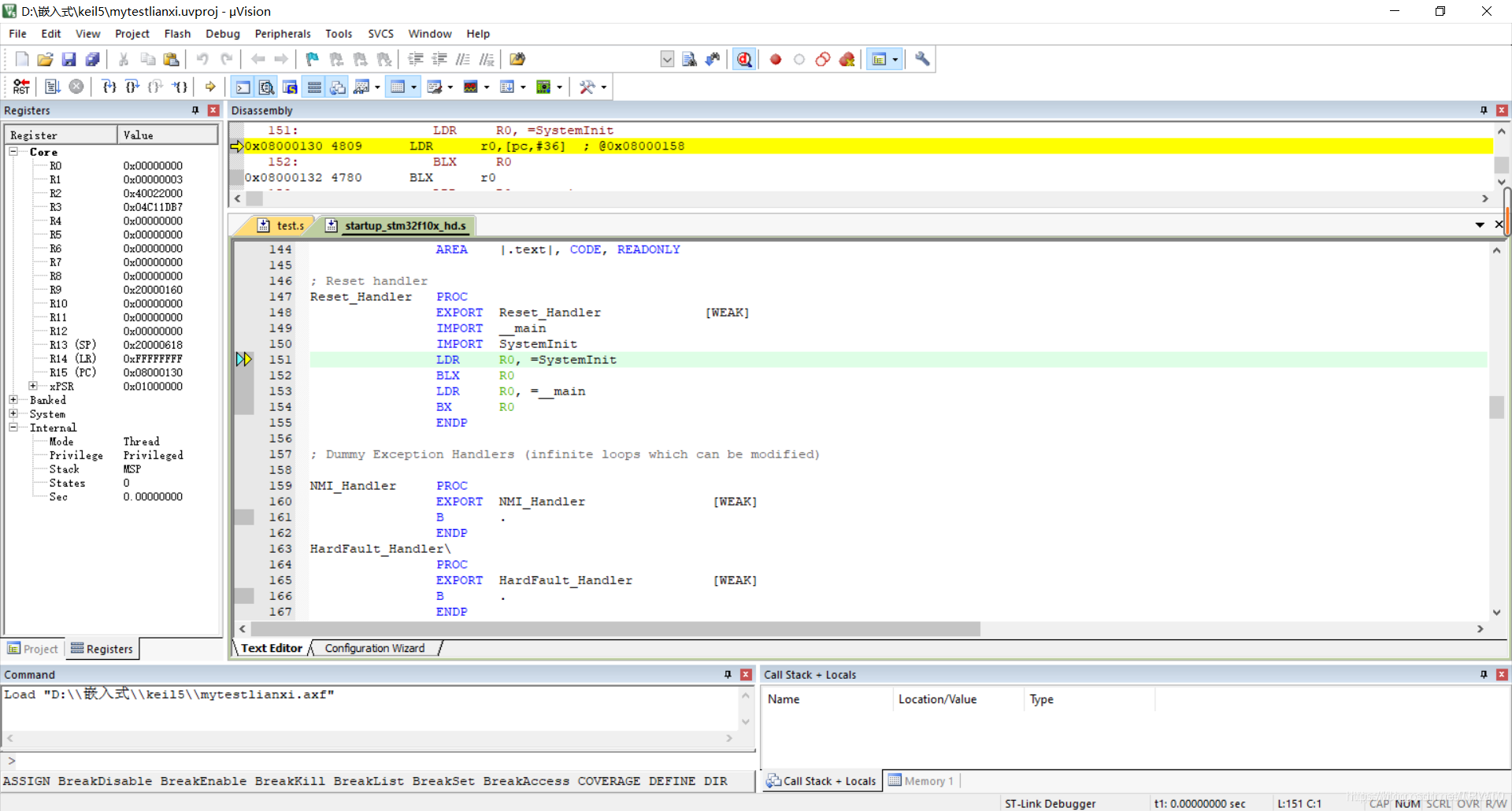
Task: Switch to the Project panel tab
Action: click(x=33, y=649)
